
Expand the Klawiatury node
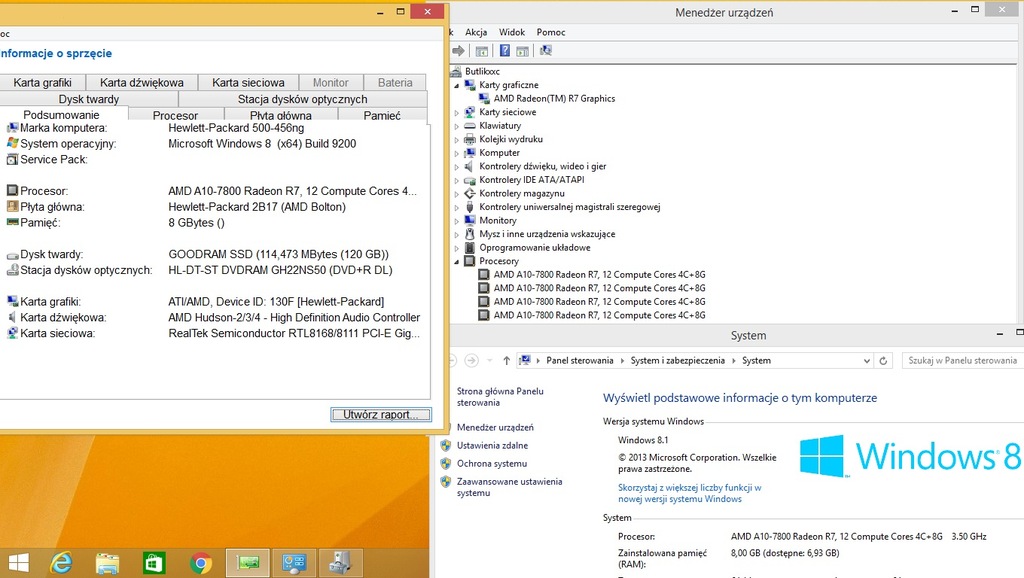point(456,127)
